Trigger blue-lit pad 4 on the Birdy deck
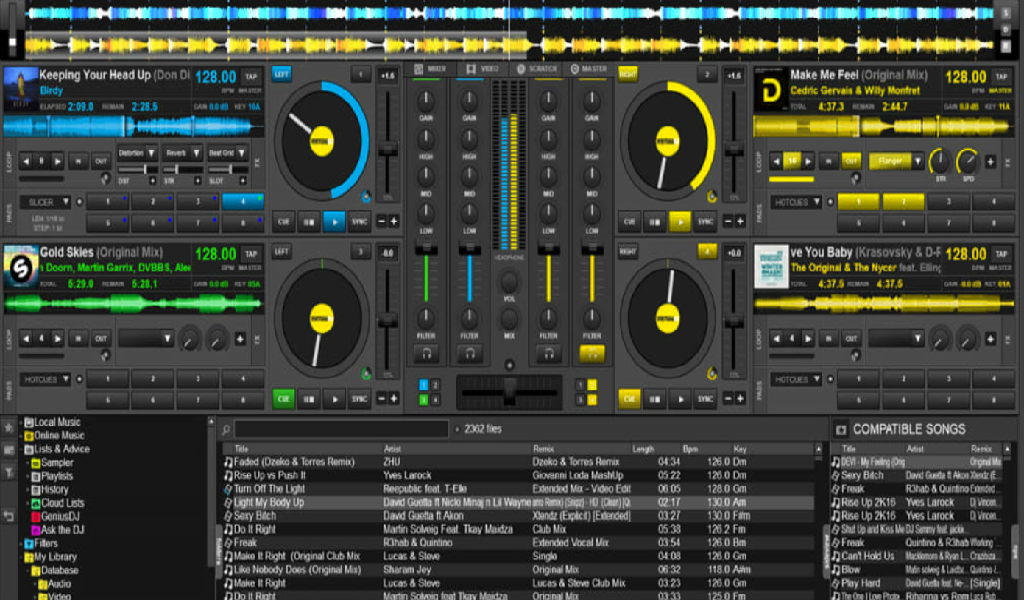This screenshot has height=600, width=1024. [x=243, y=202]
